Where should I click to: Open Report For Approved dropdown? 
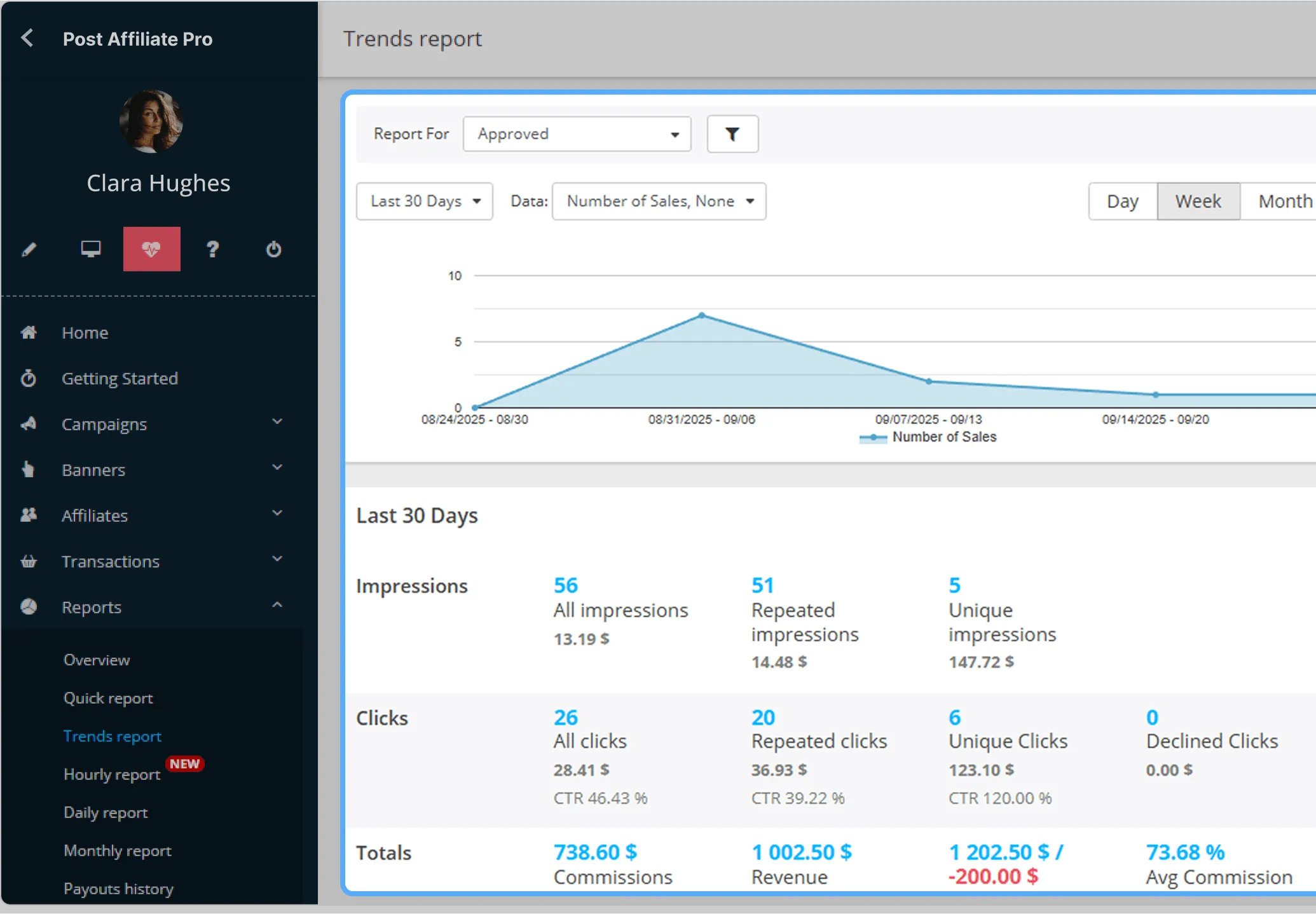pyautogui.click(x=577, y=134)
